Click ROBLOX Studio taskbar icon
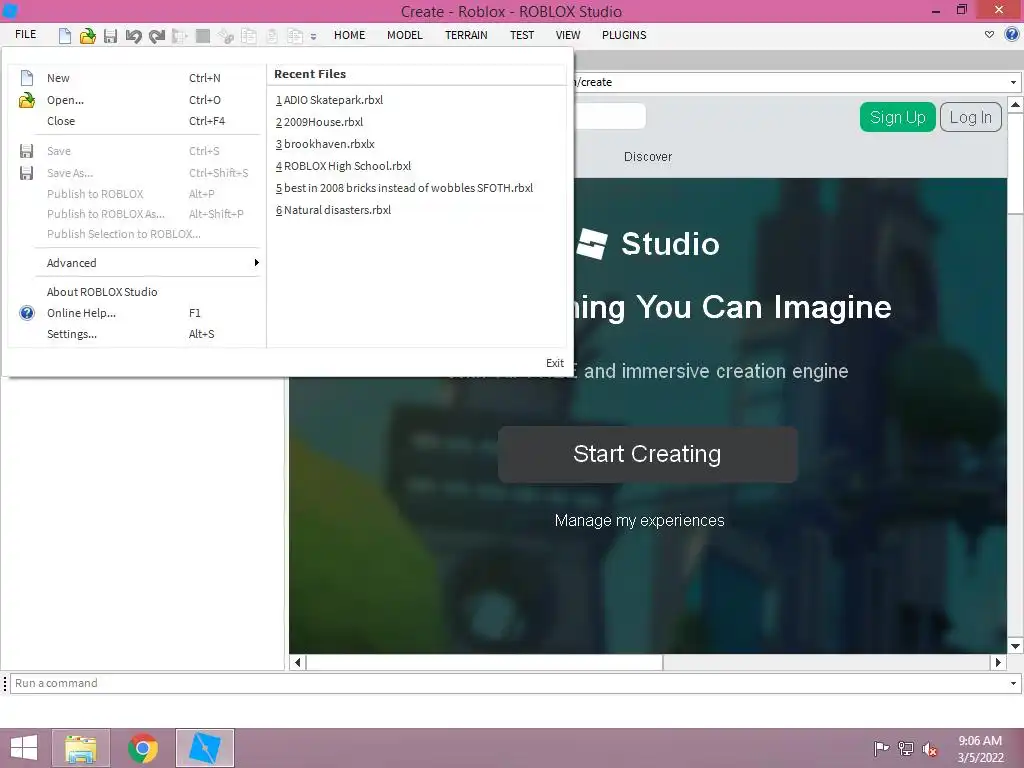The width and height of the screenshot is (1024, 768). 204,748
